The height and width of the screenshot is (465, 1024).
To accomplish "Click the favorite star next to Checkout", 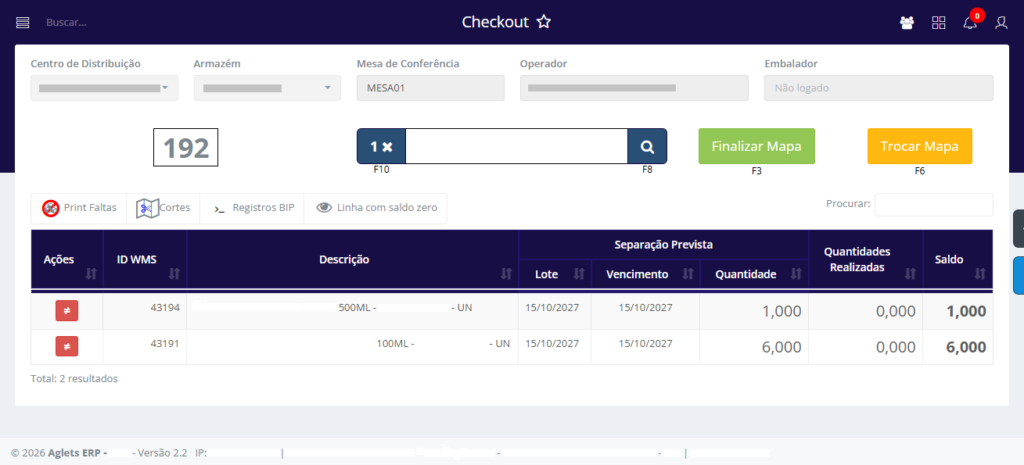I will tap(543, 22).
